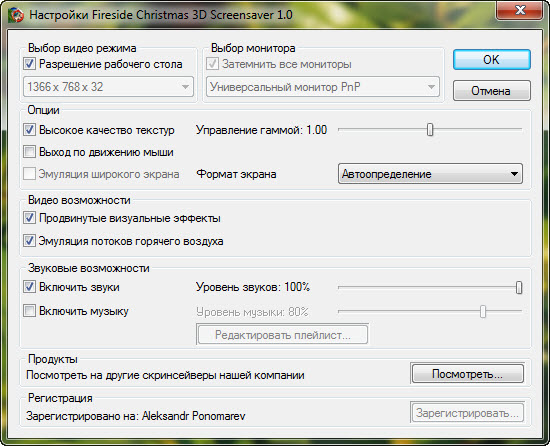Open the 'Формат экрана' Автоопределение dropdown
Viewport: 550px width, 446px height.
[430, 174]
